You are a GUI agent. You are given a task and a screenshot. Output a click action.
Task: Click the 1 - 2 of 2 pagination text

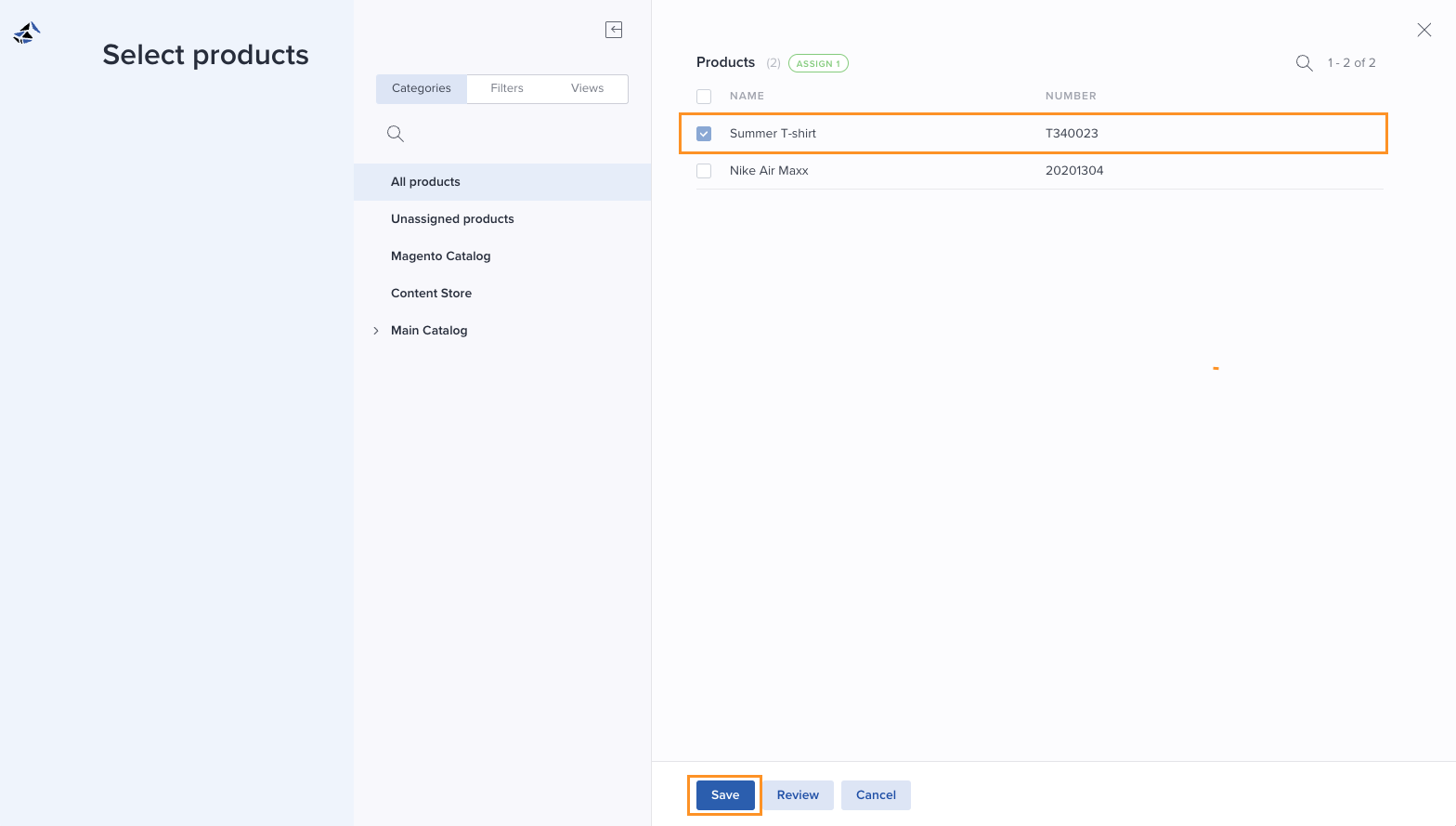pyautogui.click(x=1351, y=63)
